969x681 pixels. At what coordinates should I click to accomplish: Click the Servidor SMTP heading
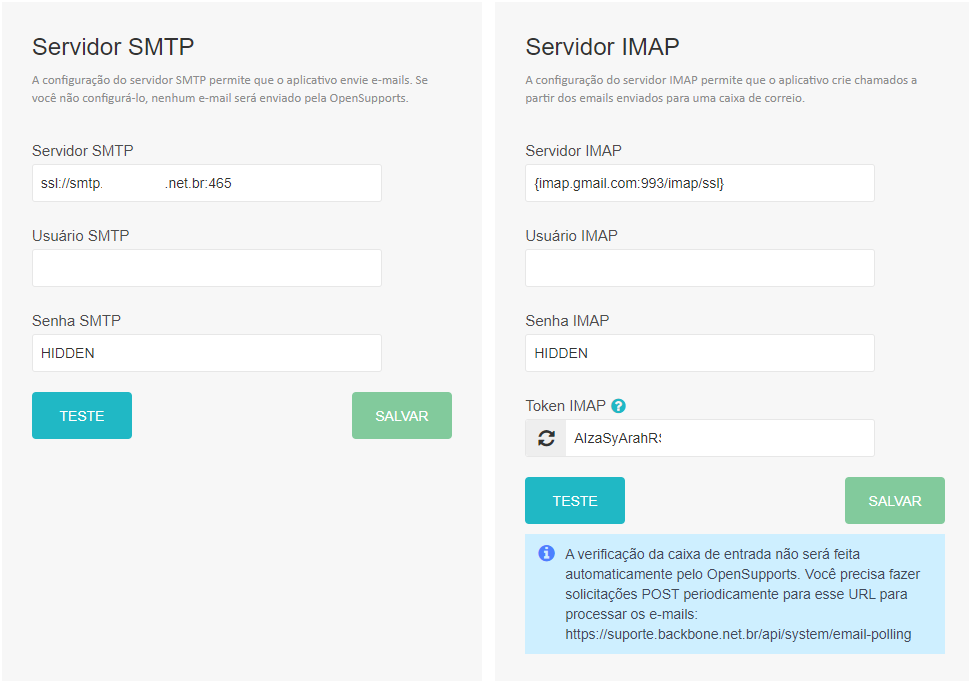pyautogui.click(x=112, y=47)
